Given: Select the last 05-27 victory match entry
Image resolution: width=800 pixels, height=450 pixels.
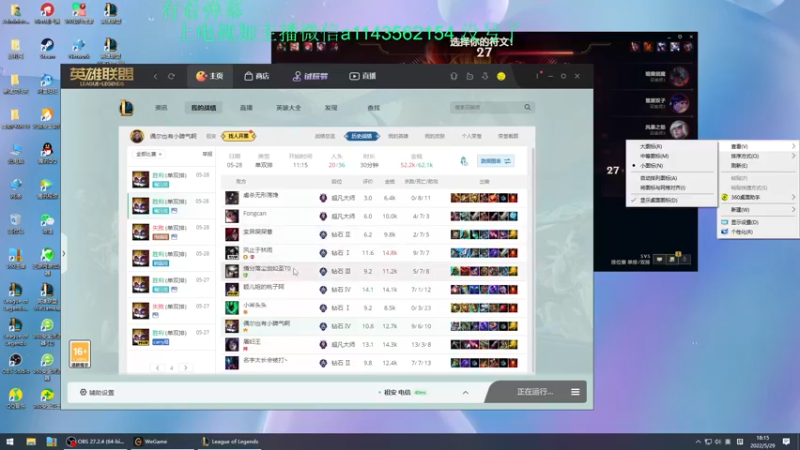Looking at the screenshot, I should coord(171,337).
